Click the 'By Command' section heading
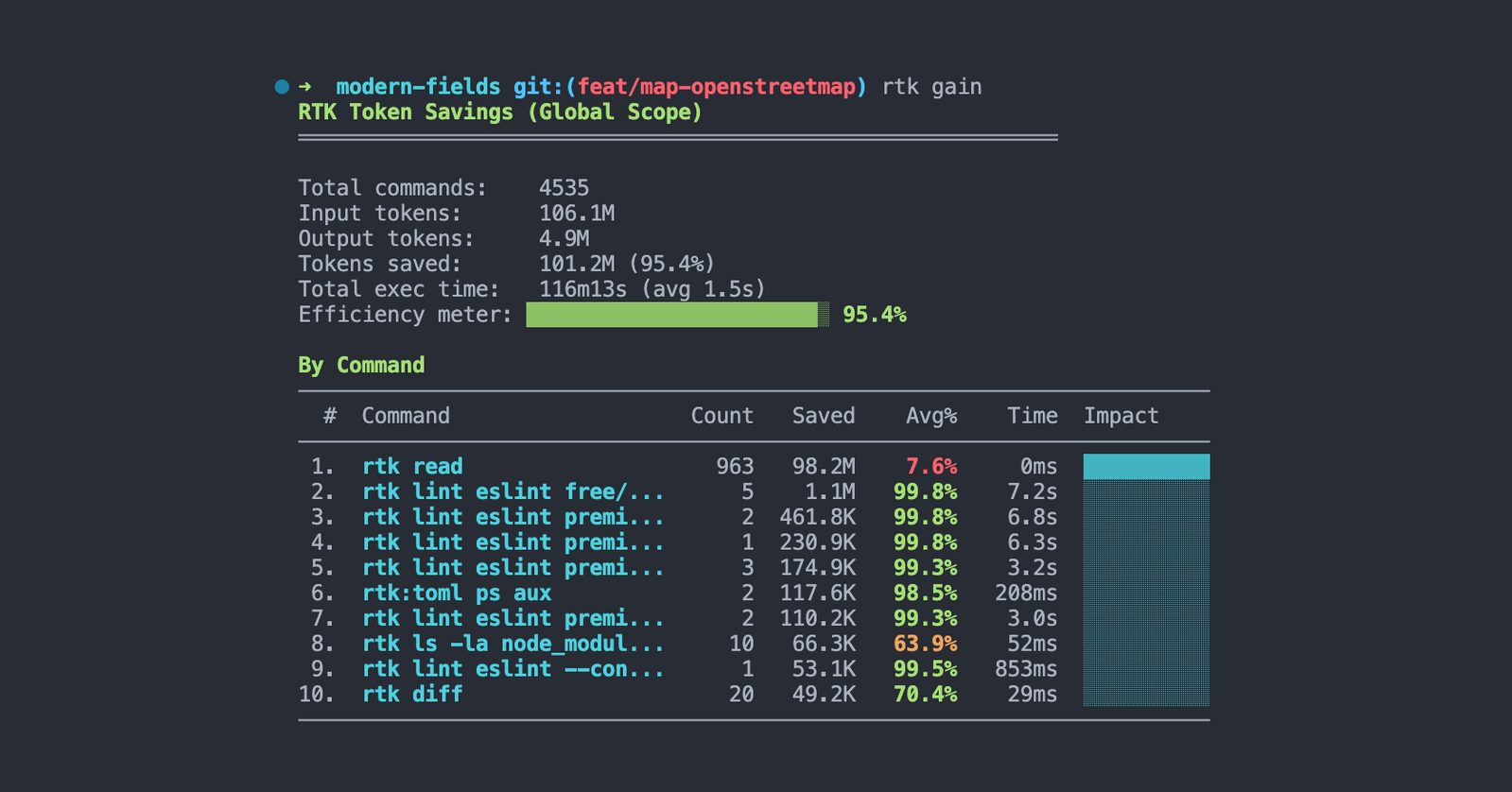 [x=361, y=366]
